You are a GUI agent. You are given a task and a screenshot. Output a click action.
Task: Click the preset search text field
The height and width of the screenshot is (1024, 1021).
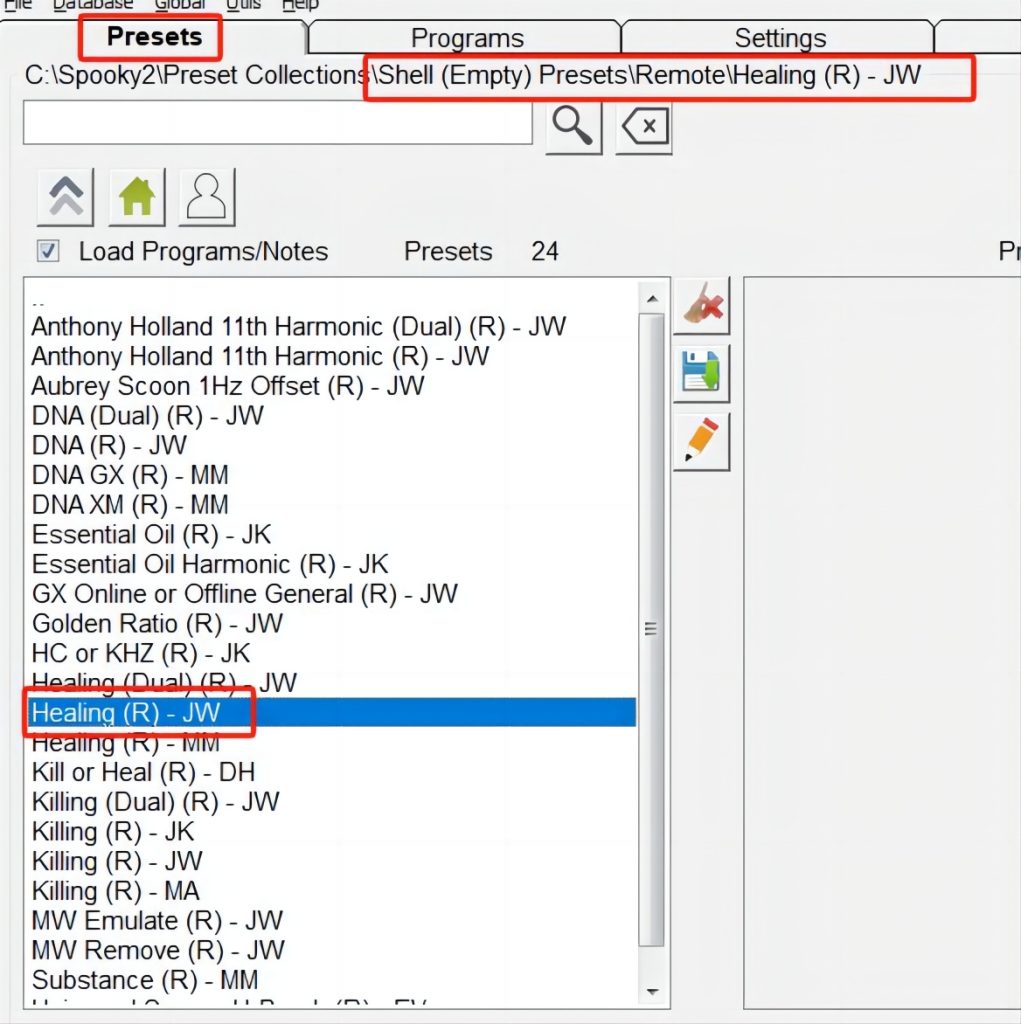pyautogui.click(x=277, y=123)
